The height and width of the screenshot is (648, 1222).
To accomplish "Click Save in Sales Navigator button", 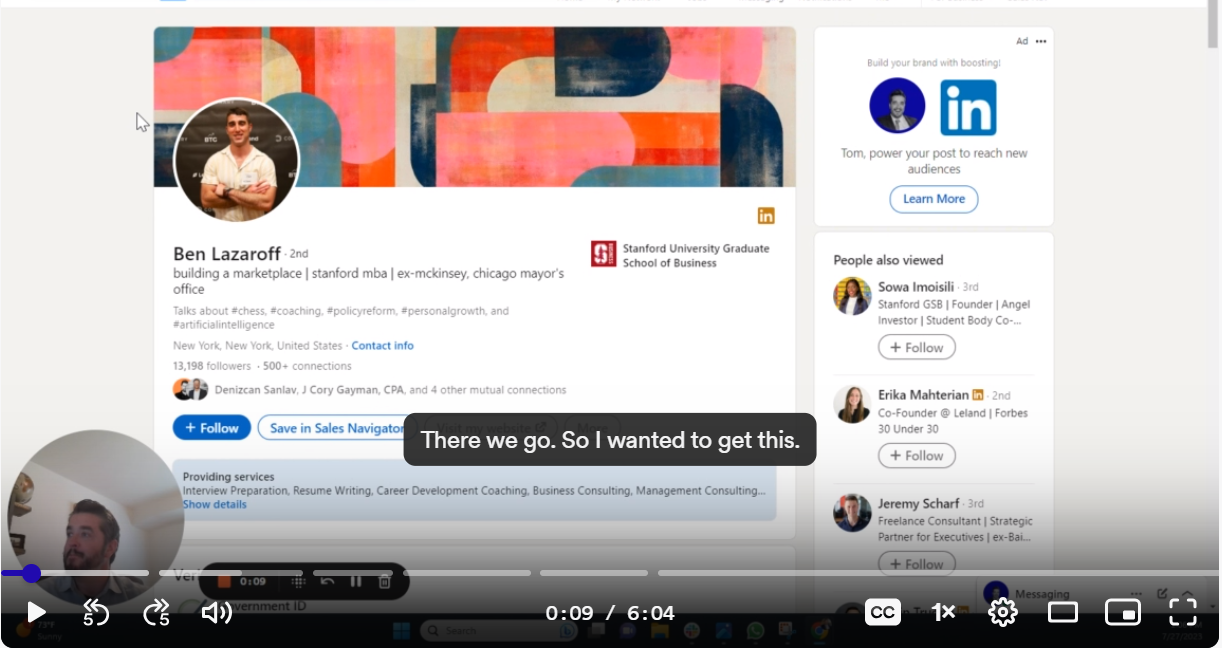I will (x=336, y=428).
